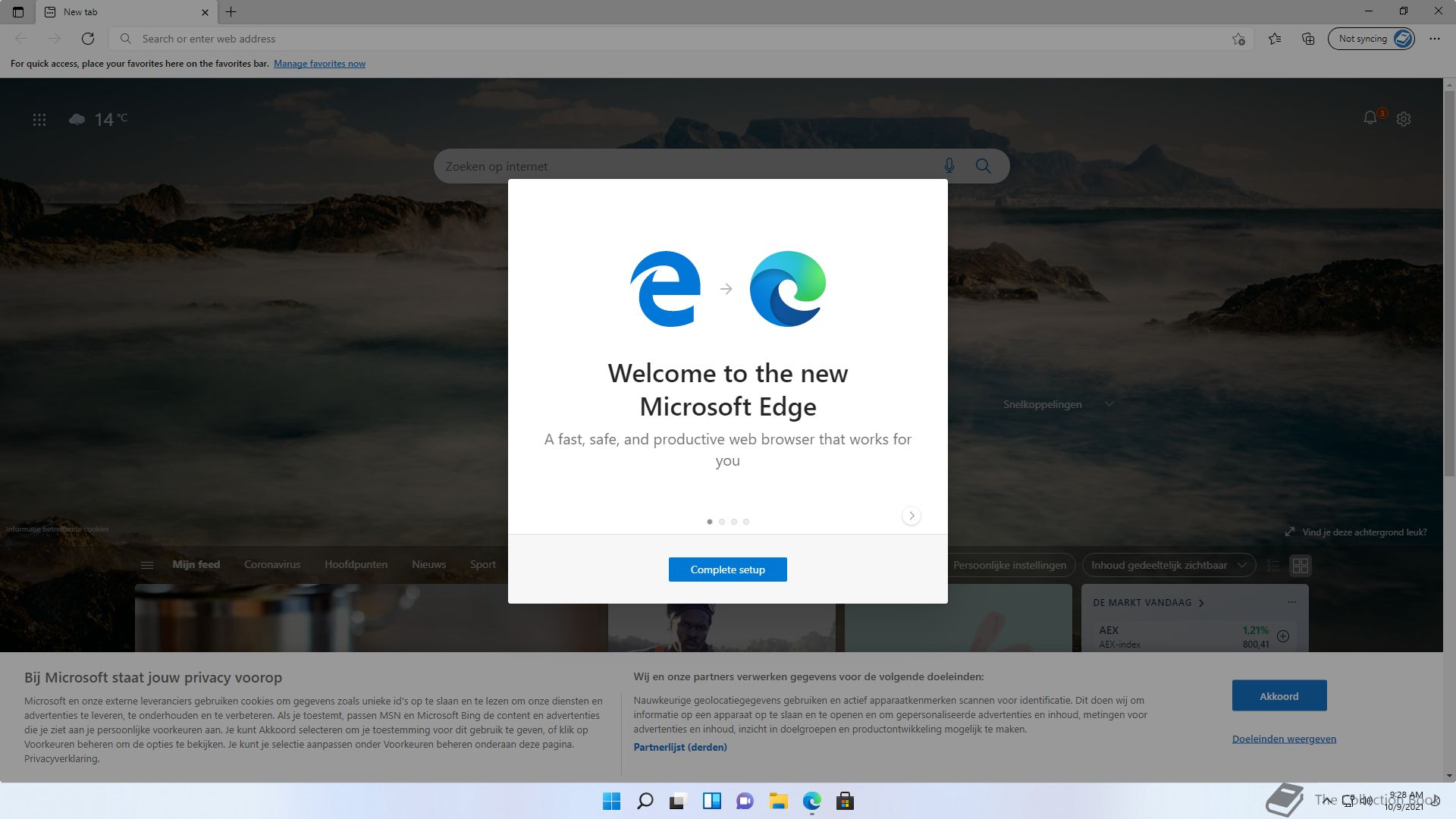
Task: Open Informatie betreffende cookies link
Action: click(x=58, y=529)
